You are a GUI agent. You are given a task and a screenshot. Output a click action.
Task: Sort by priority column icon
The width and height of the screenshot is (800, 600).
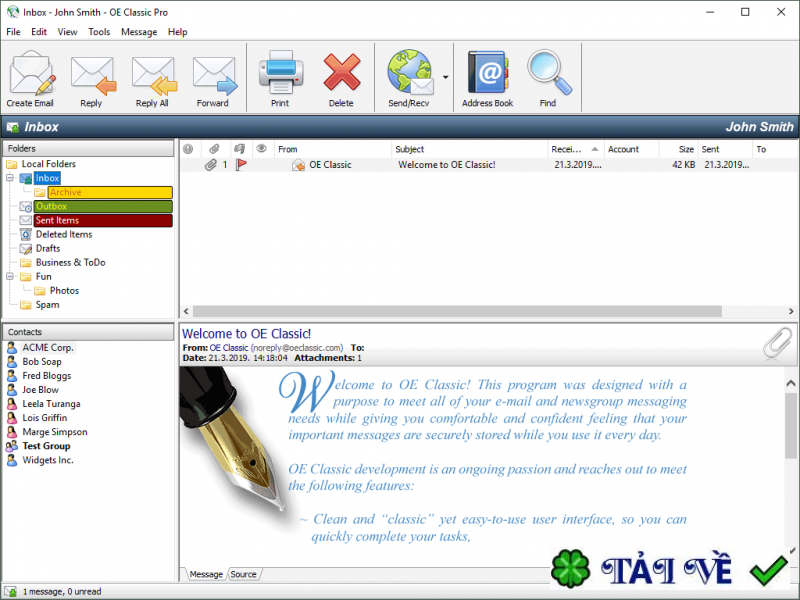[188, 149]
